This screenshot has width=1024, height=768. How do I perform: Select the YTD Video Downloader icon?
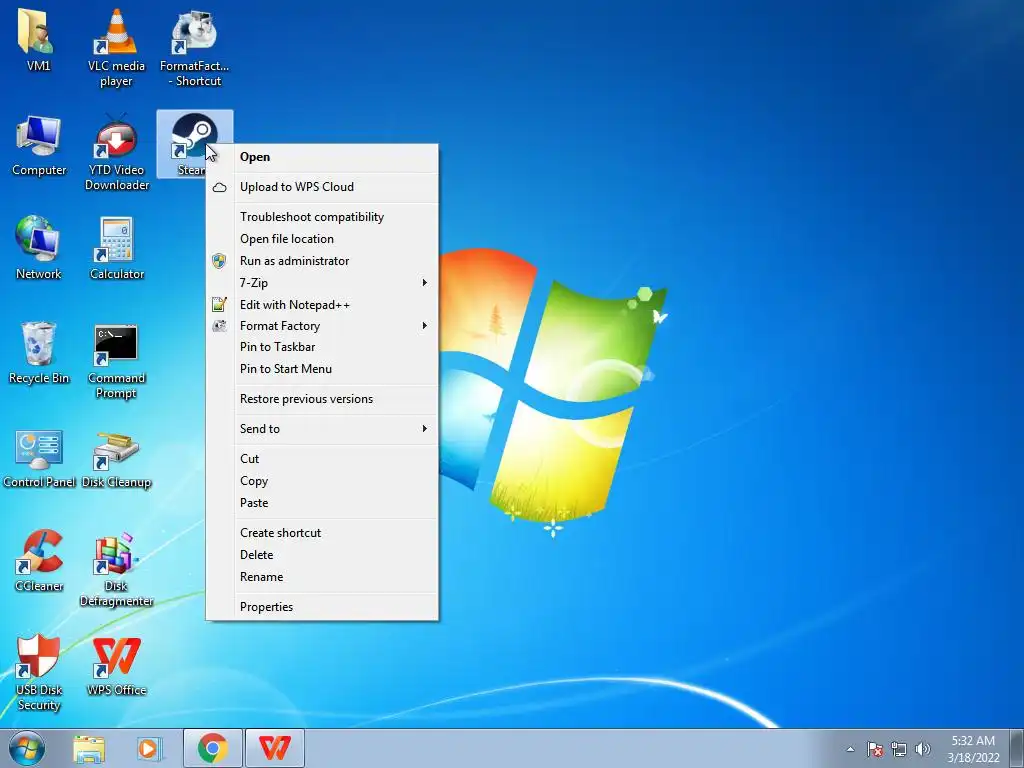pos(116,152)
